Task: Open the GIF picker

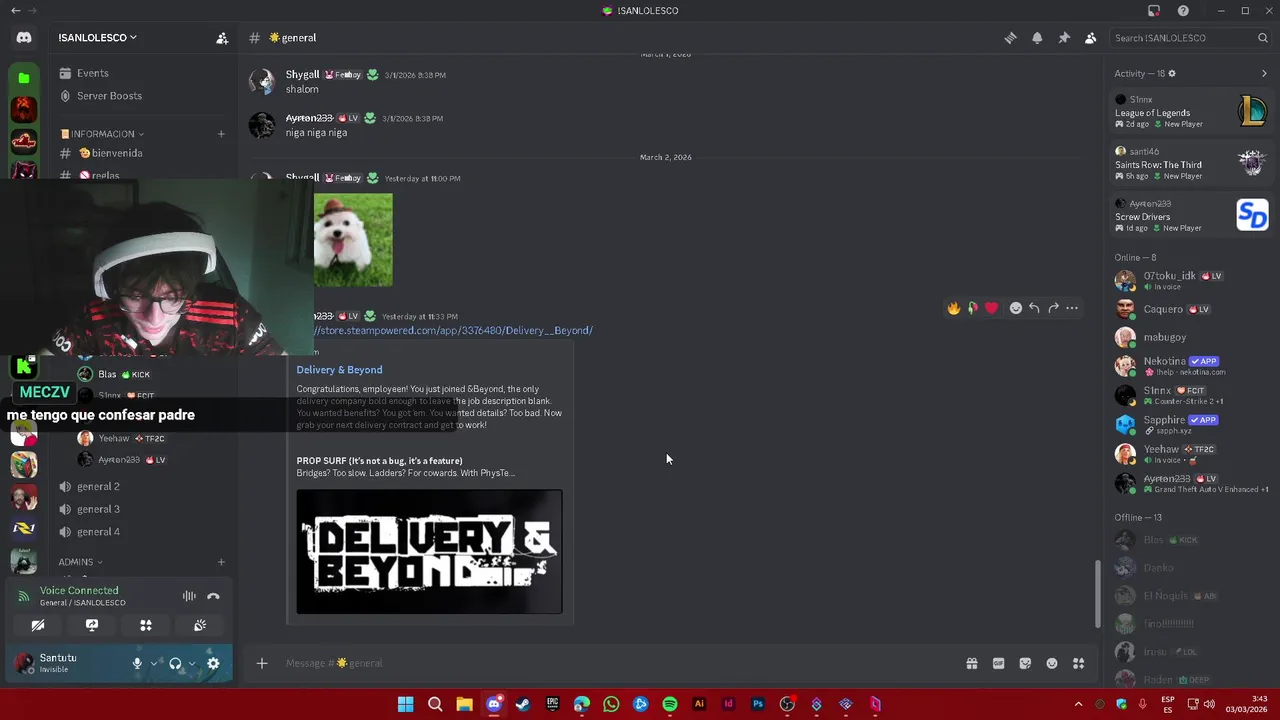Action: [998, 663]
